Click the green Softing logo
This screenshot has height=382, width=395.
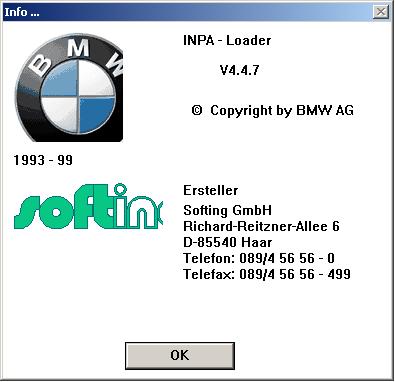(x=88, y=207)
